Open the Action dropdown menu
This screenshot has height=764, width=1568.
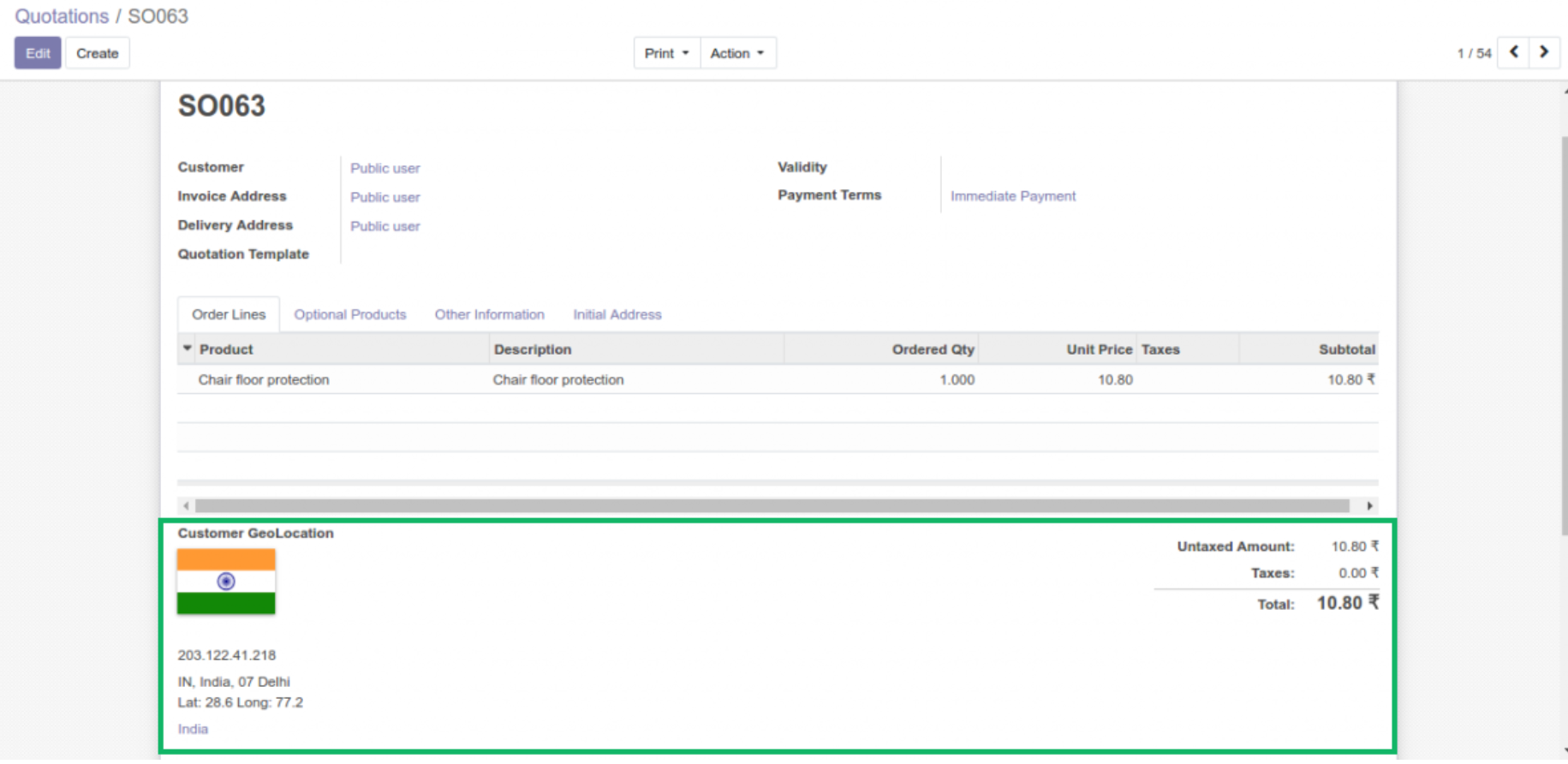[737, 53]
